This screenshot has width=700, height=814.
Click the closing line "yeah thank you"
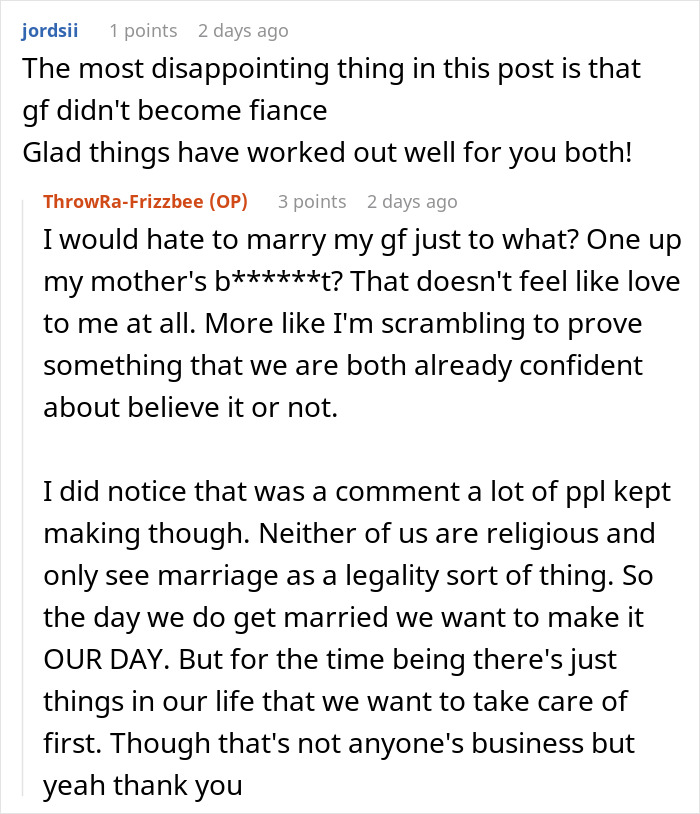point(143,786)
